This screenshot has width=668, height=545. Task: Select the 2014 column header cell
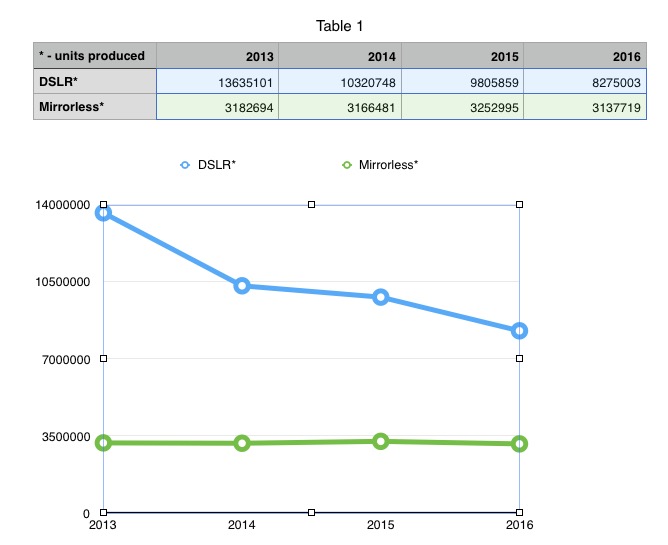pos(340,55)
